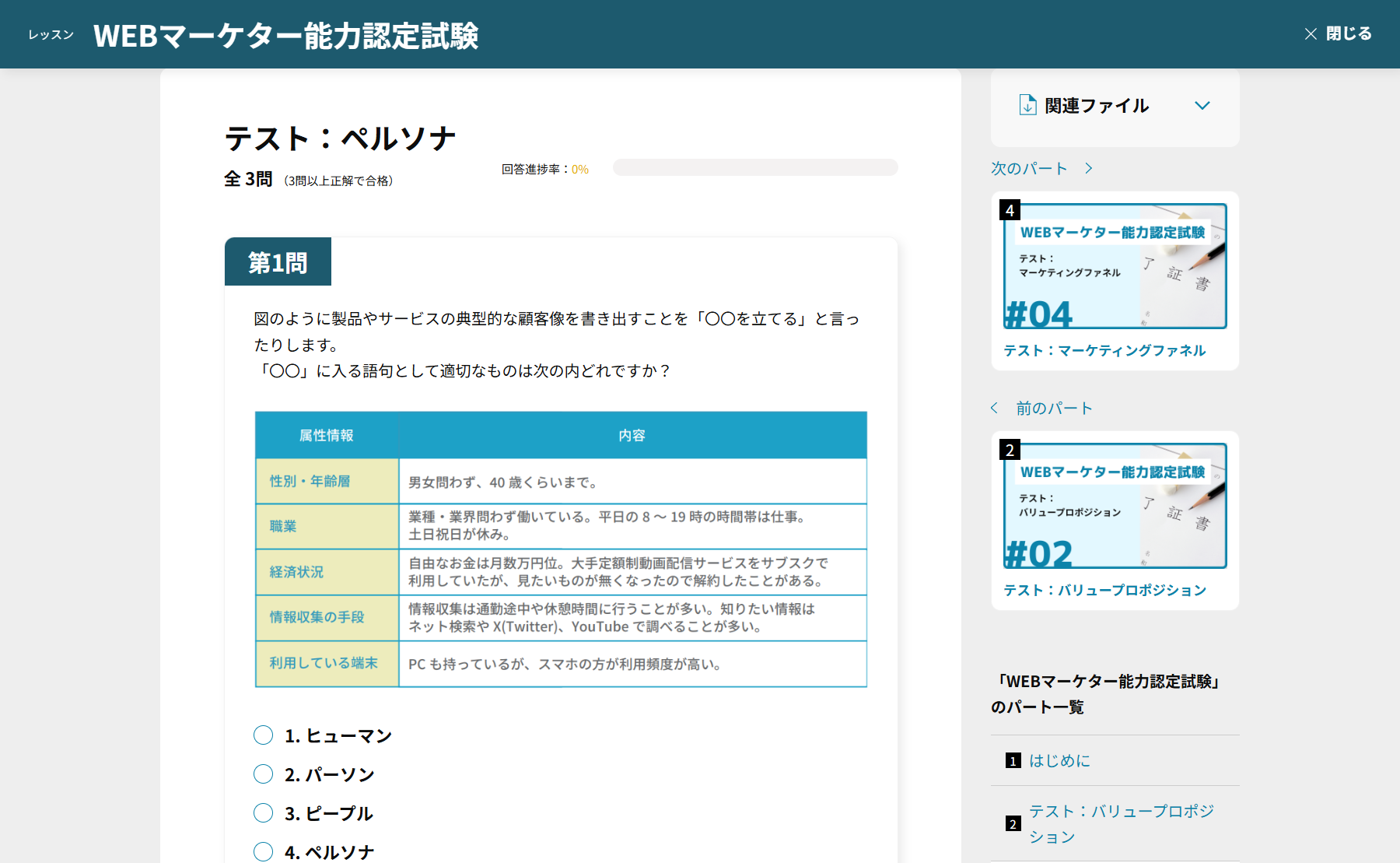Click the #04 マーケティングファネル thumbnail image
The height and width of the screenshot is (863, 1400).
tap(1114, 266)
